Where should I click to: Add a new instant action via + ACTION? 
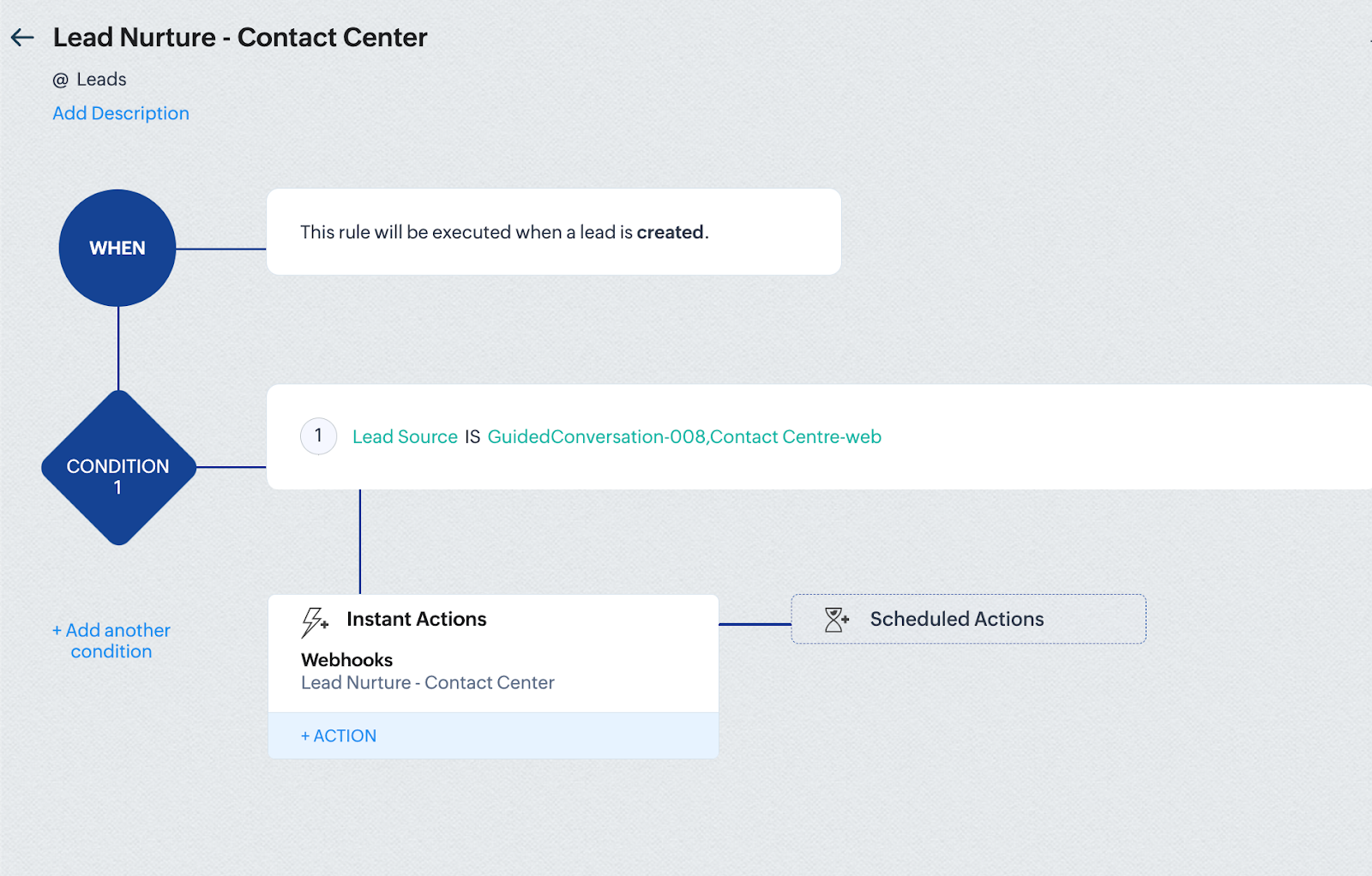coord(339,735)
